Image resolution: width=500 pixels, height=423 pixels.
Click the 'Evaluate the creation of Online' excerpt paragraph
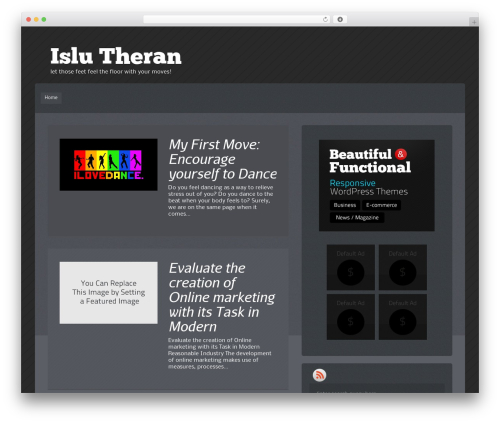(219, 353)
